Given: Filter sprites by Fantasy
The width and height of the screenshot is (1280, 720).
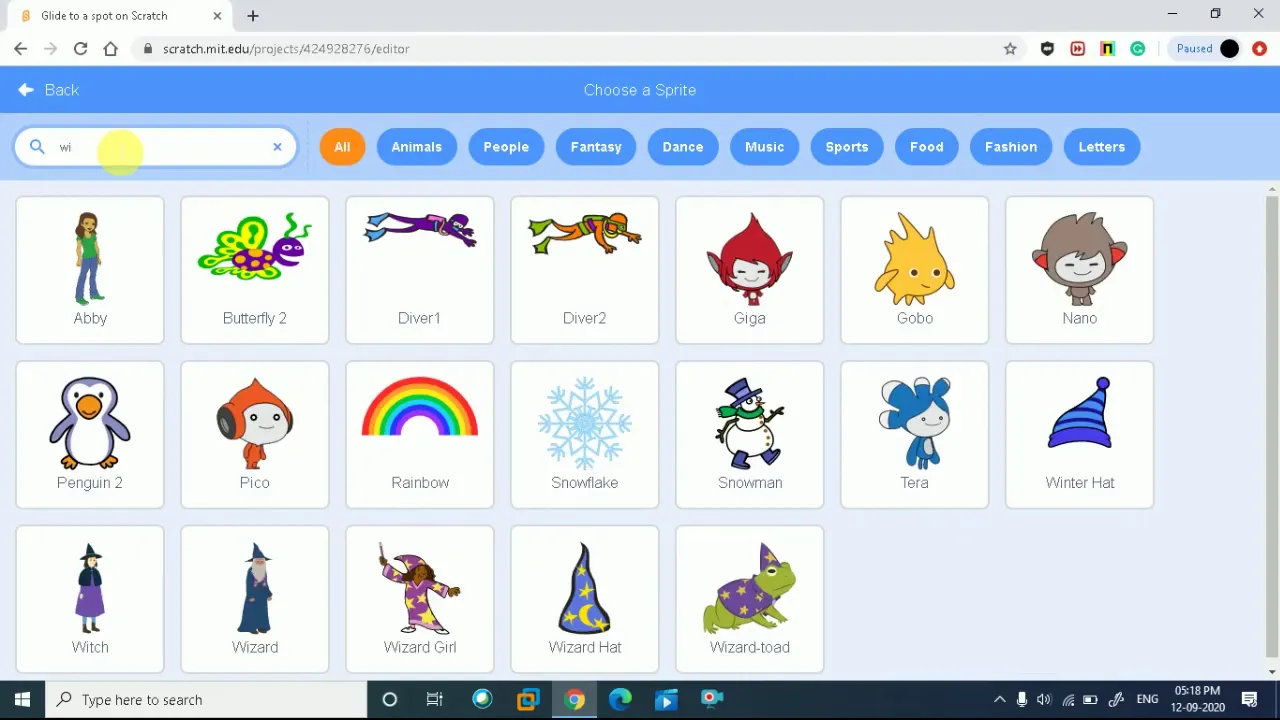Looking at the screenshot, I should [596, 147].
